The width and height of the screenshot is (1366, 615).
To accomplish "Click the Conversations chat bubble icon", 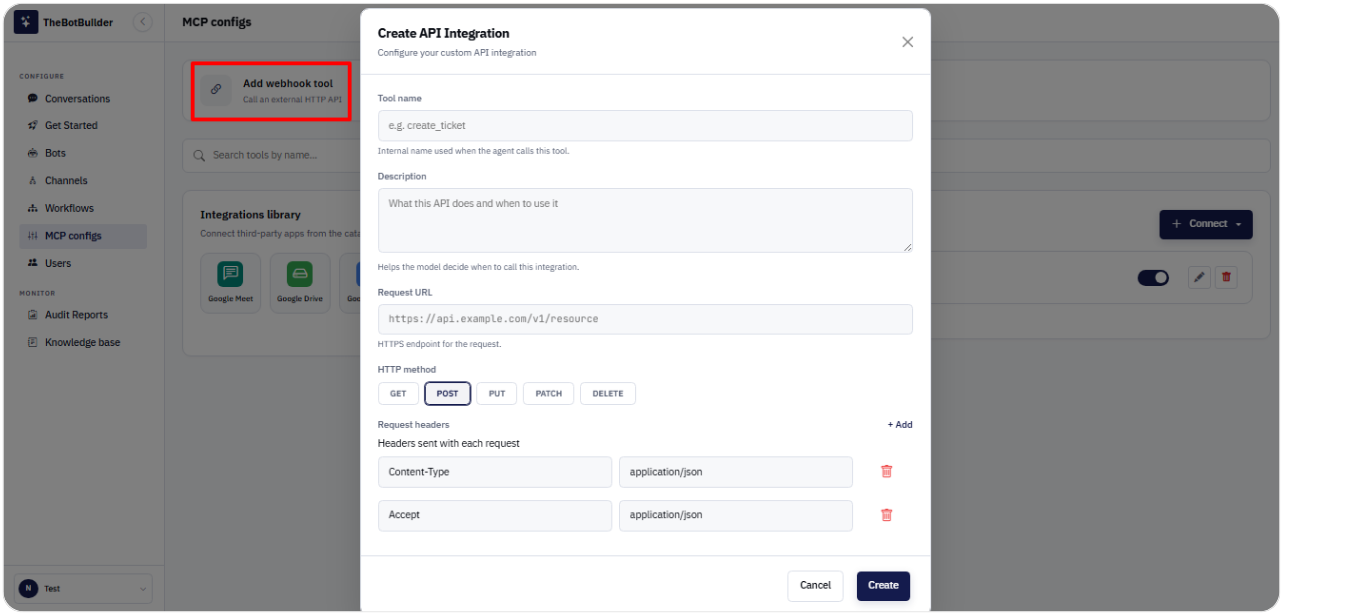I will pos(33,99).
